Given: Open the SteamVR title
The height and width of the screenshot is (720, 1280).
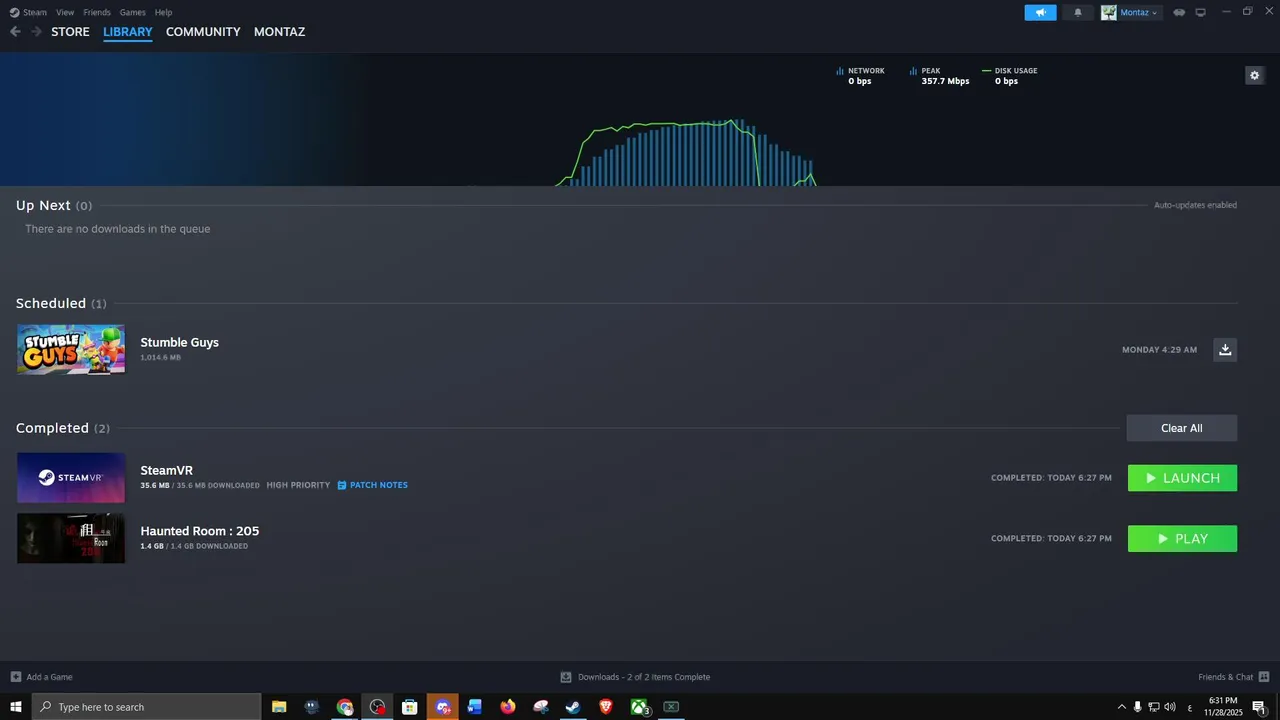Looking at the screenshot, I should coord(166,470).
